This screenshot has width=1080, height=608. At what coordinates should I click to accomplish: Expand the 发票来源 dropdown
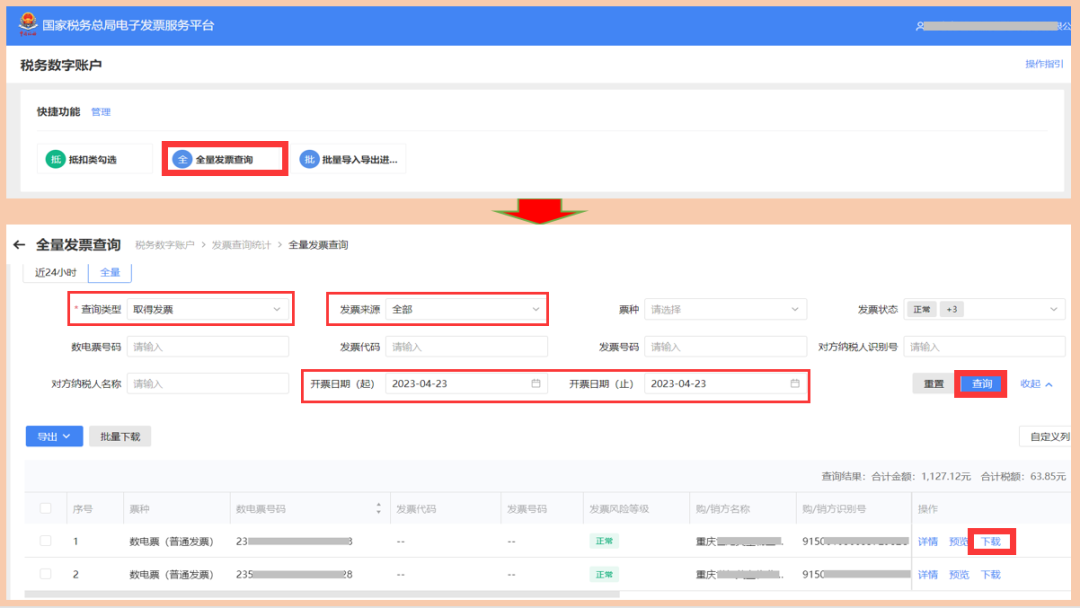[x=466, y=310]
